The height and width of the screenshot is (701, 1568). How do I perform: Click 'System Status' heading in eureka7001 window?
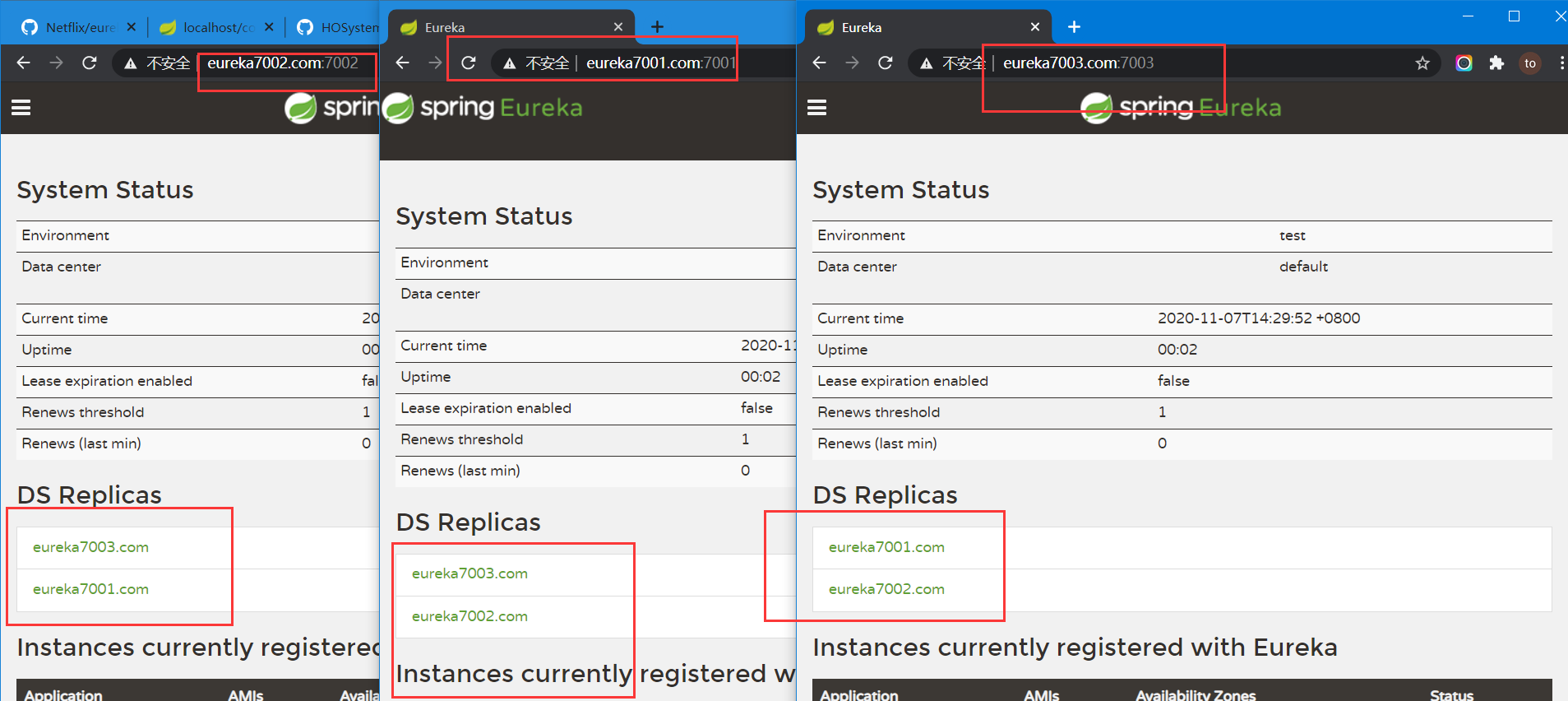click(484, 216)
